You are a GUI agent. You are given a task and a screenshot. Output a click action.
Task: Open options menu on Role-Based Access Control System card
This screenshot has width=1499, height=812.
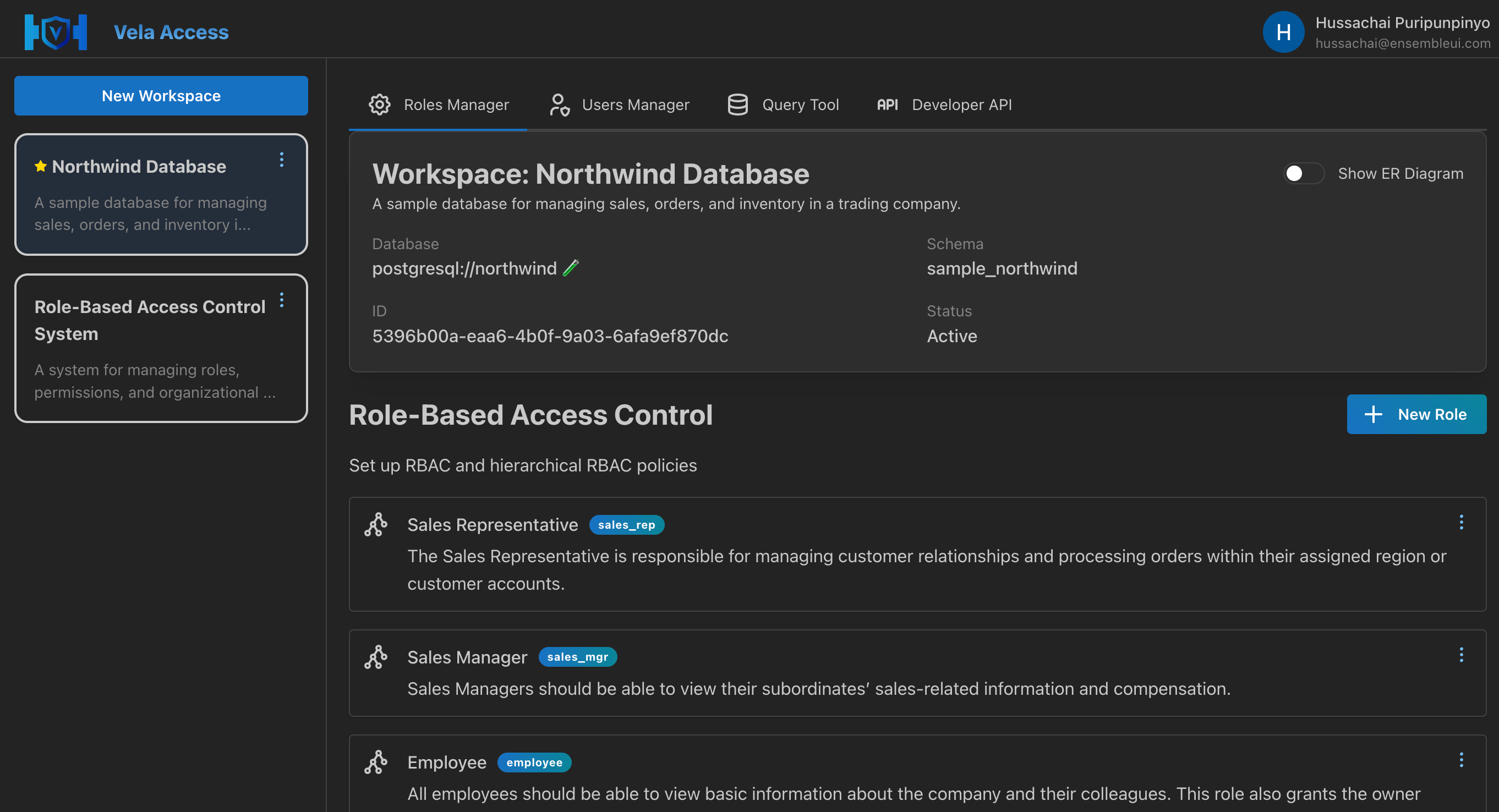(x=282, y=300)
